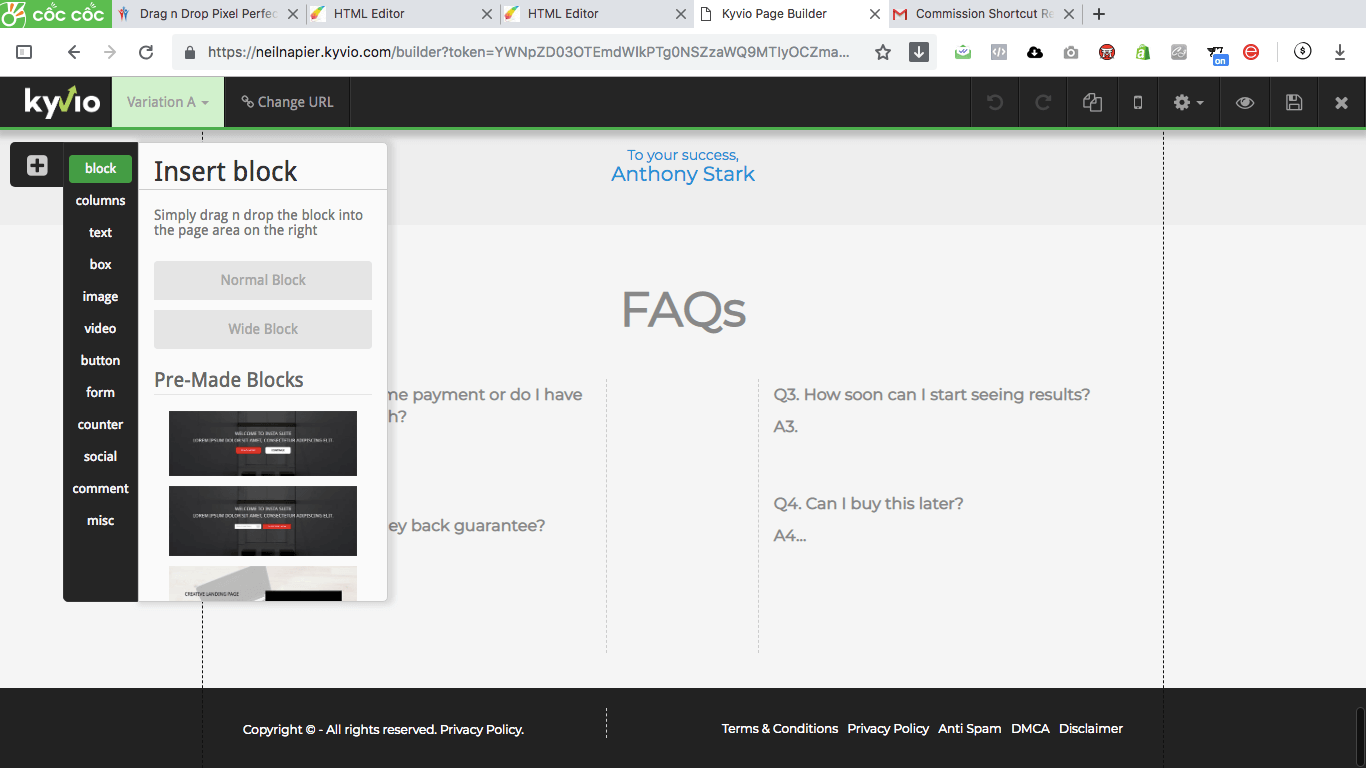Click the Wide Block button

(263, 329)
